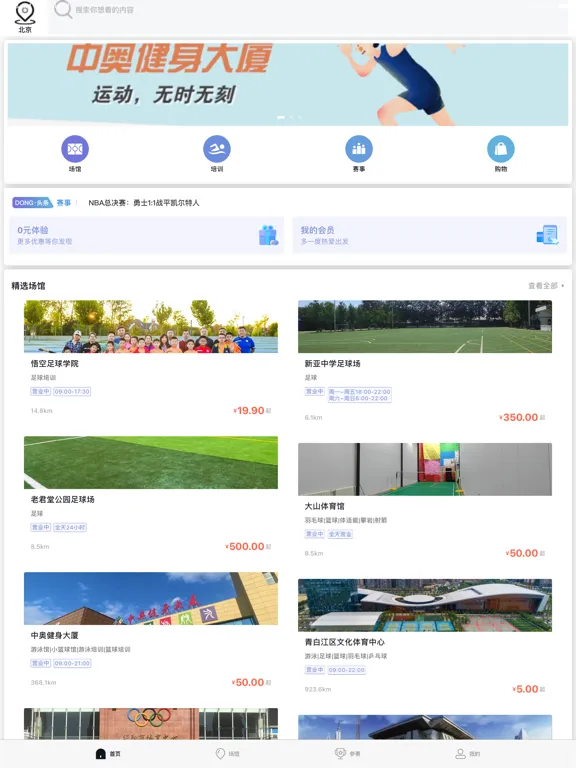This screenshot has height=768, width=576.
Task: Click the 09:00-22:00 hours tag
Action: [346, 671]
